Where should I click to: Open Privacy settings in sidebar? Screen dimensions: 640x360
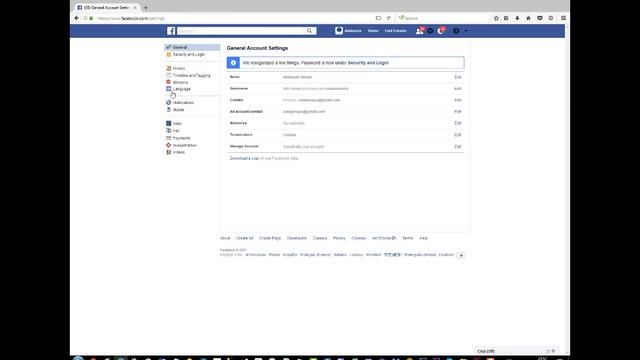point(179,69)
